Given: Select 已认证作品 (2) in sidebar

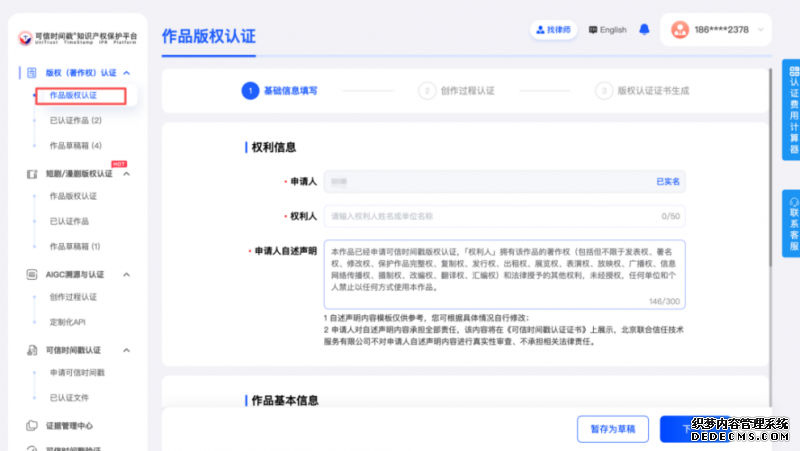Looking at the screenshot, I should click(x=75, y=120).
